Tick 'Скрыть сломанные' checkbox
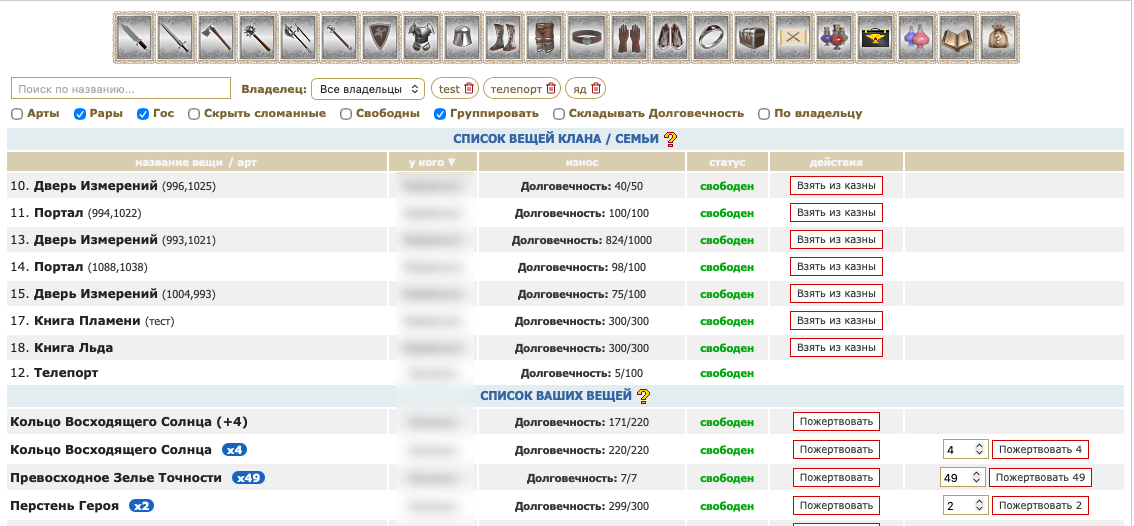This screenshot has width=1134, height=526. (194, 114)
